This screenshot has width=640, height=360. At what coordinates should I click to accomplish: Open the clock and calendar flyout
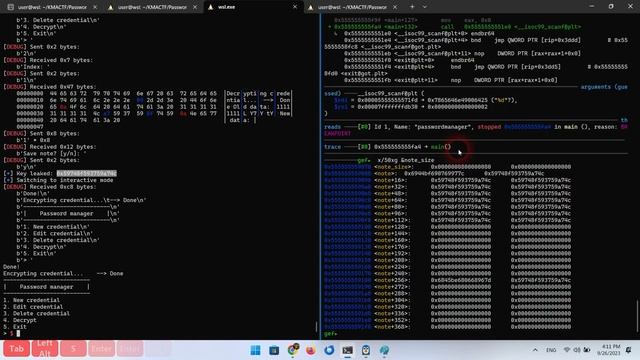tap(609, 350)
